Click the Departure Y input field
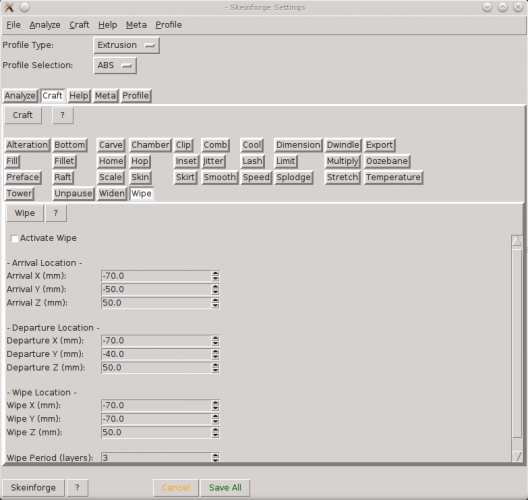 pyautogui.click(x=157, y=354)
